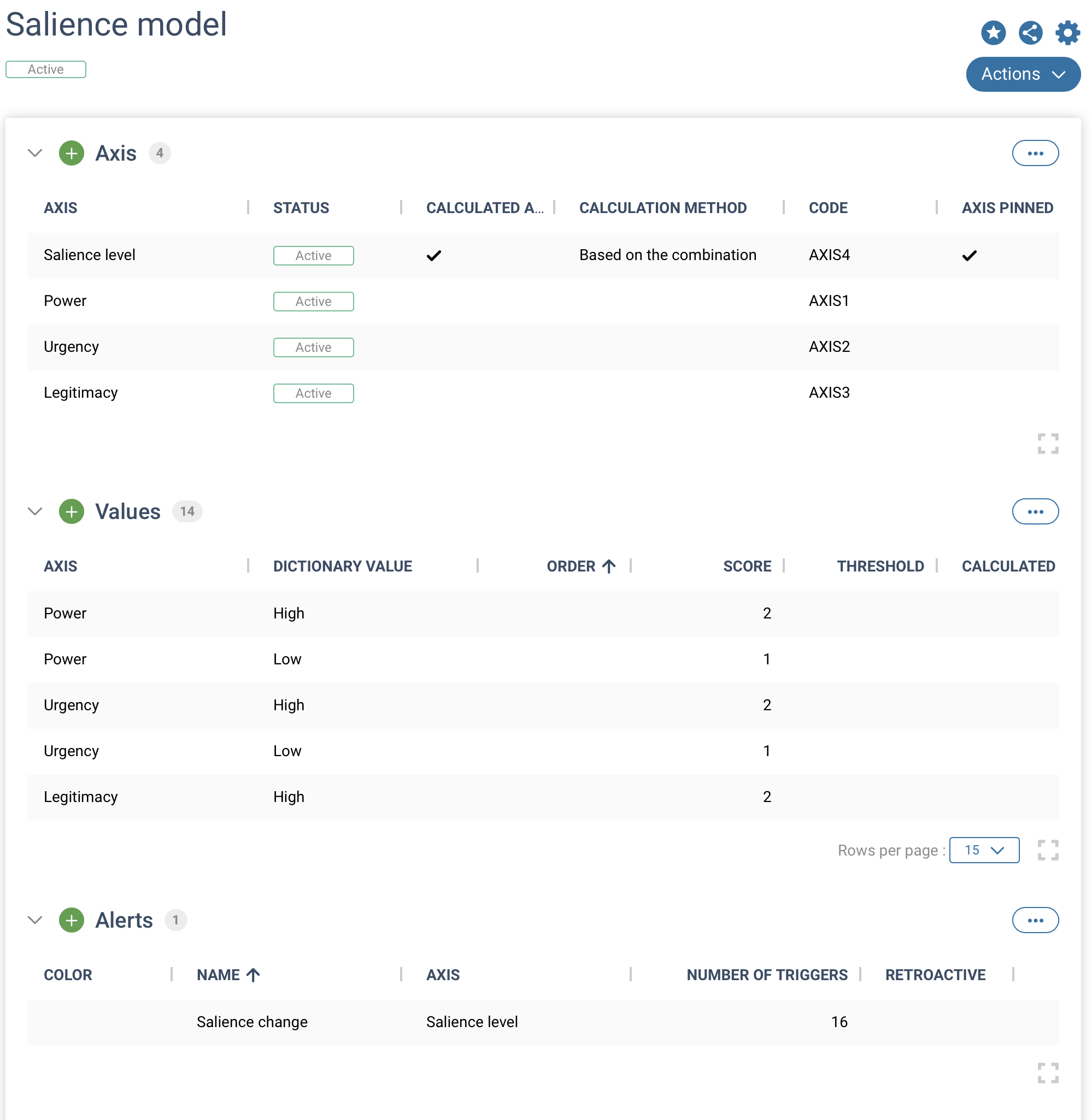Click code AXIS1
This screenshot has height=1120, width=1092.
coord(829,301)
